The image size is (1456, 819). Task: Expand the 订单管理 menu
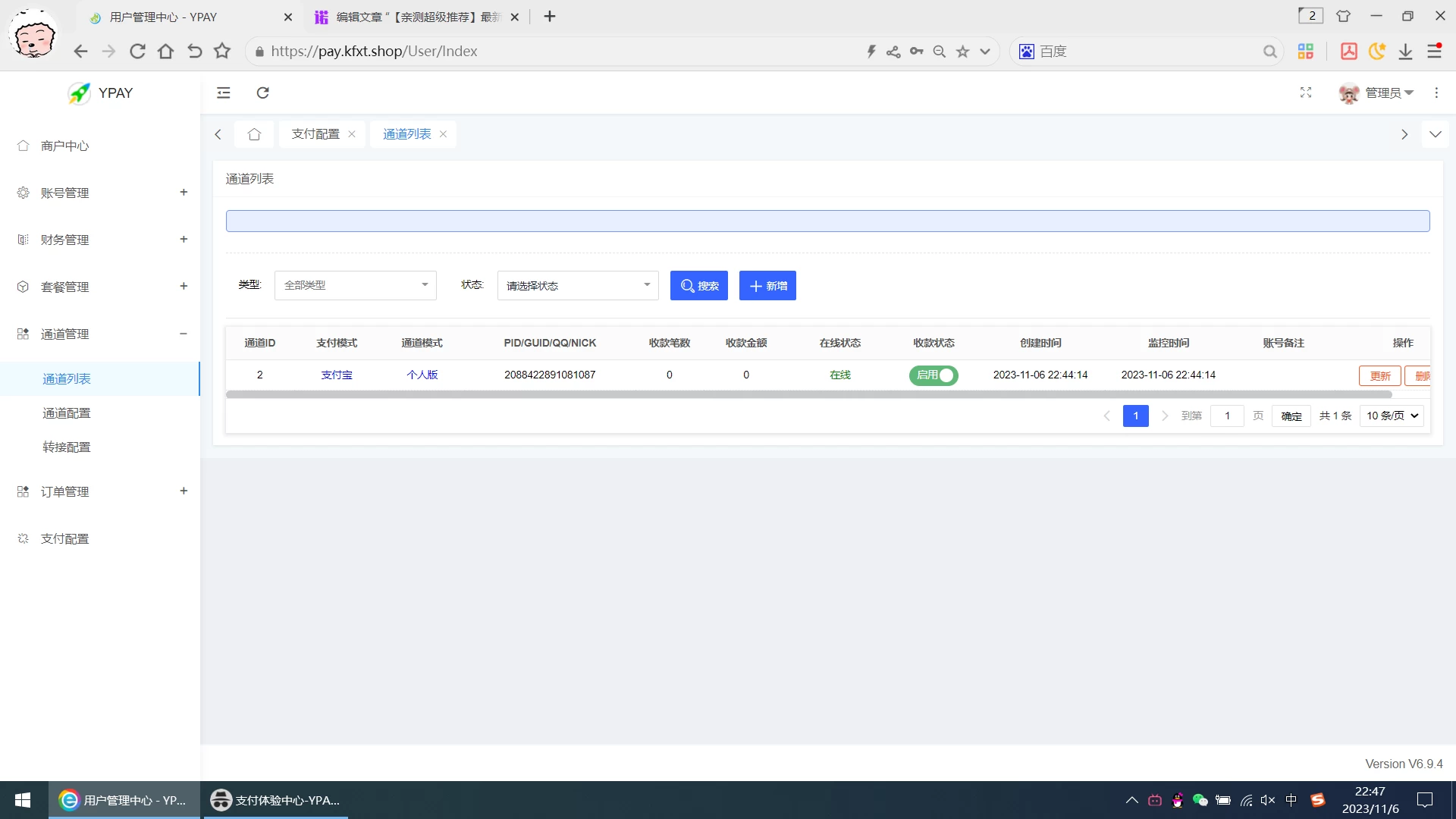[x=100, y=491]
